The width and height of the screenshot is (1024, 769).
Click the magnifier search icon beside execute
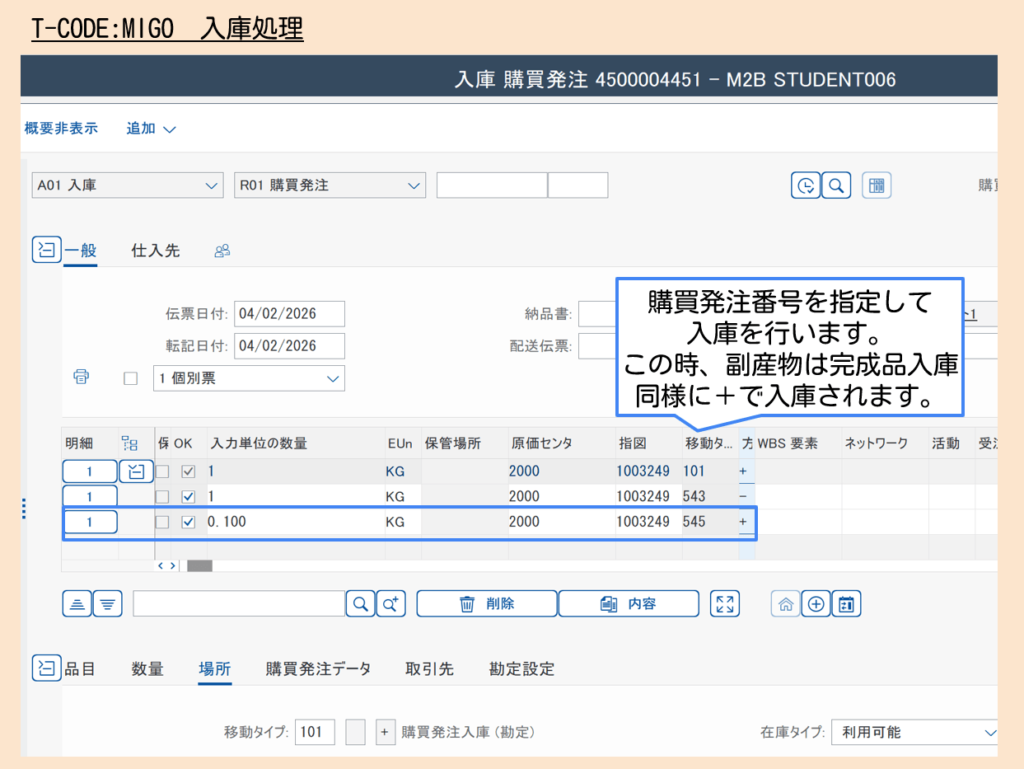tap(835, 185)
